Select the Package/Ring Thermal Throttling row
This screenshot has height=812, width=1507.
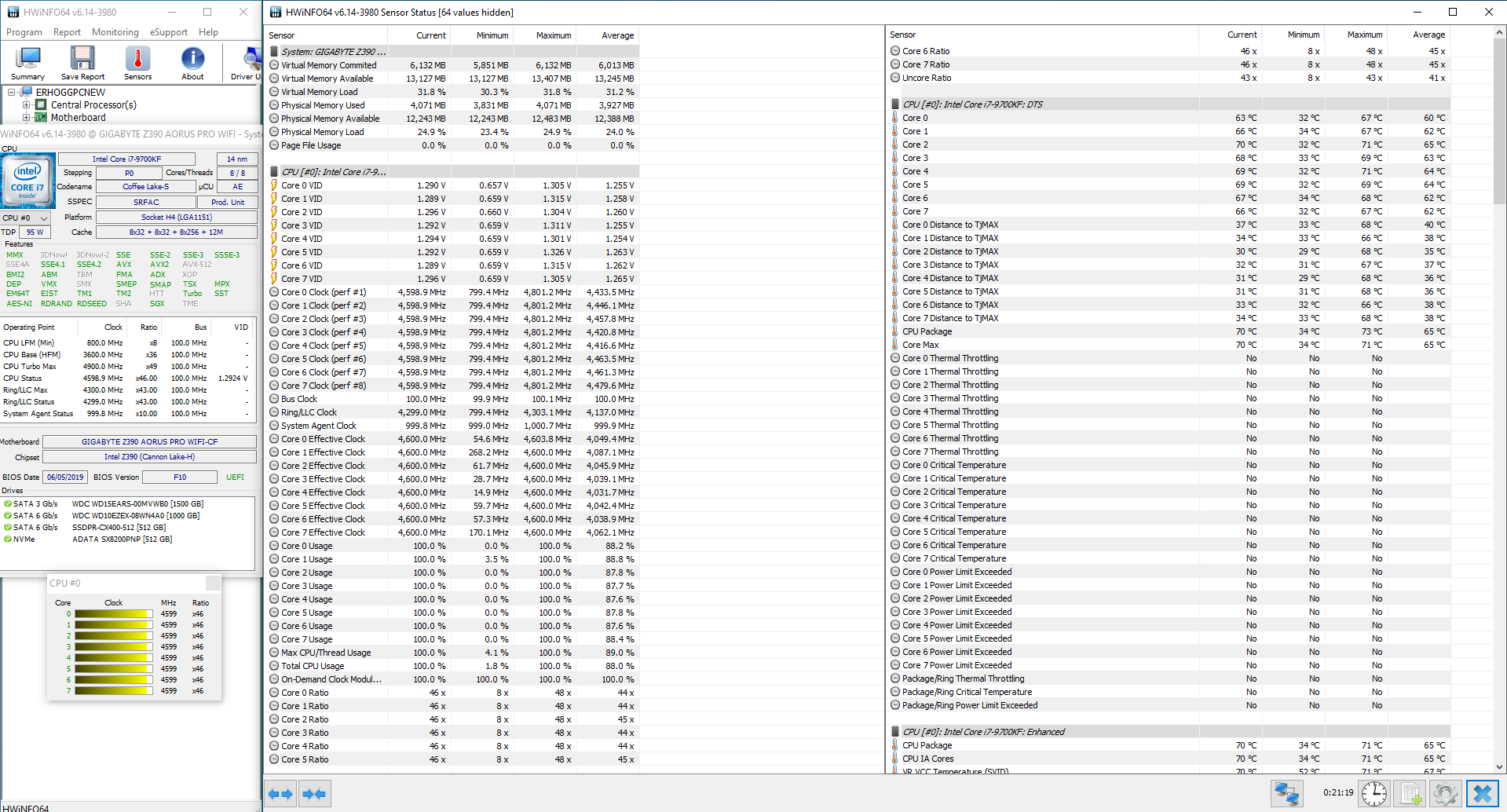click(1169, 678)
